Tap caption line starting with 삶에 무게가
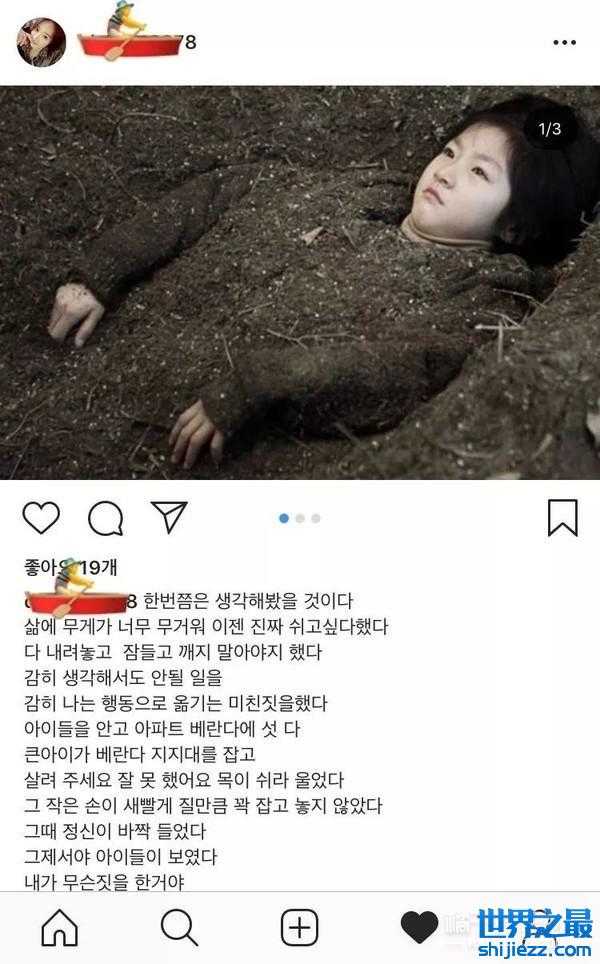This screenshot has height=964, width=600. pyautogui.click(x=206, y=626)
